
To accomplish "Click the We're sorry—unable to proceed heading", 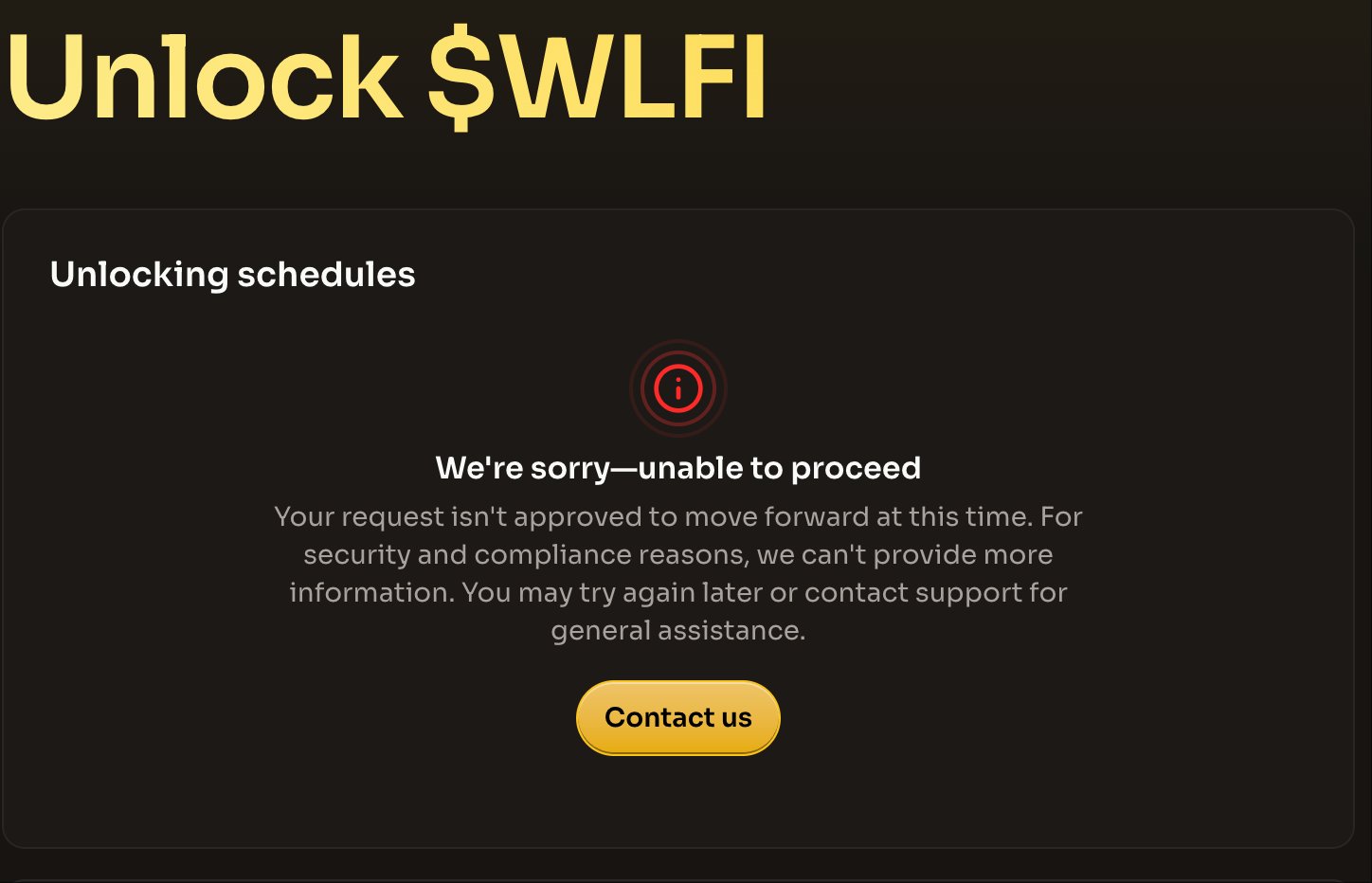I will pyautogui.click(x=678, y=468).
